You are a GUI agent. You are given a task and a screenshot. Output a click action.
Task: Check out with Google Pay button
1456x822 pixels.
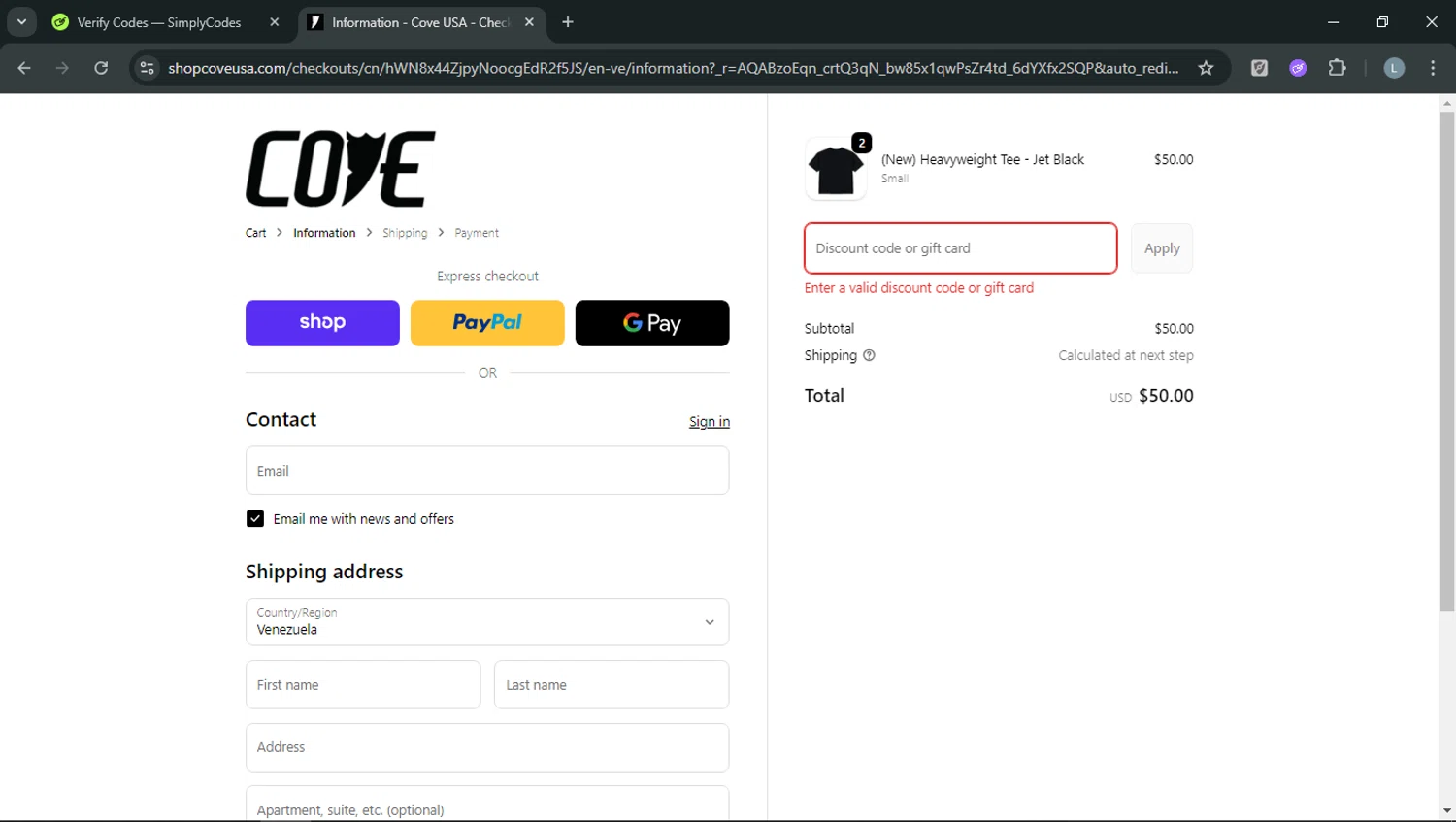652,323
